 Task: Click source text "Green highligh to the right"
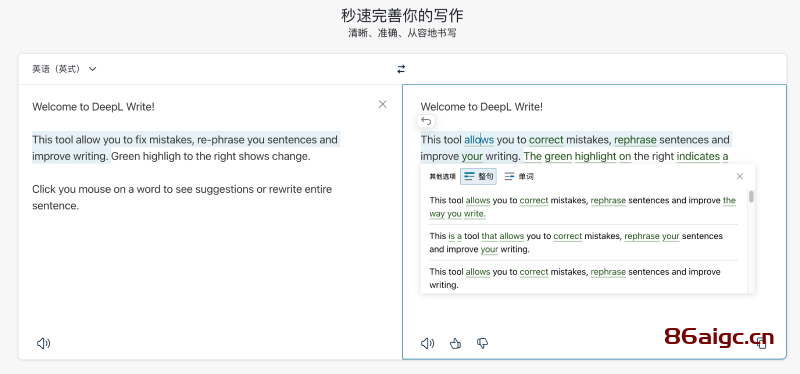point(174,157)
